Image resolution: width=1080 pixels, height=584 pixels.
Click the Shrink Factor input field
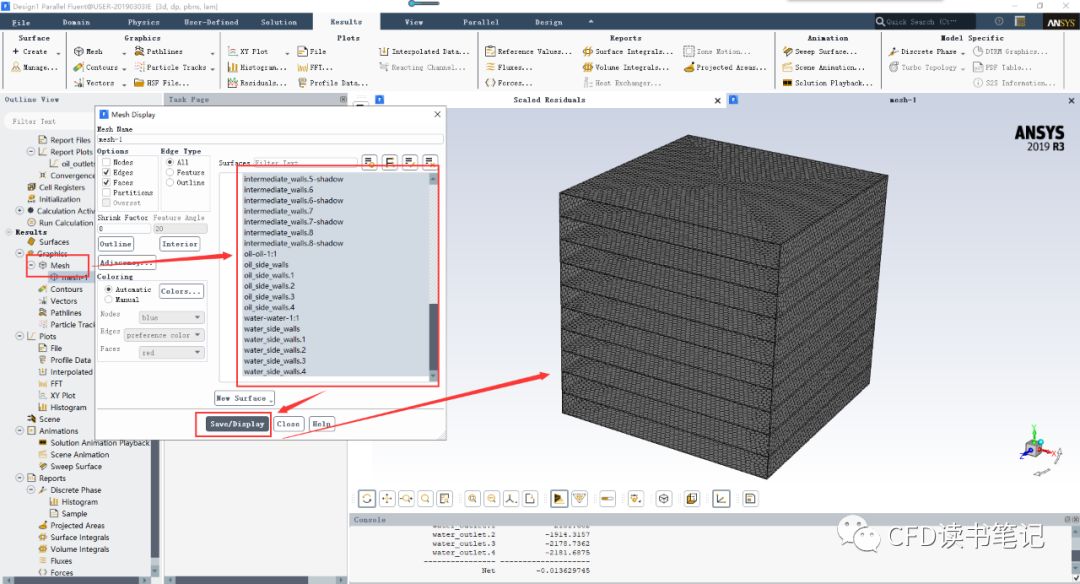point(124,229)
